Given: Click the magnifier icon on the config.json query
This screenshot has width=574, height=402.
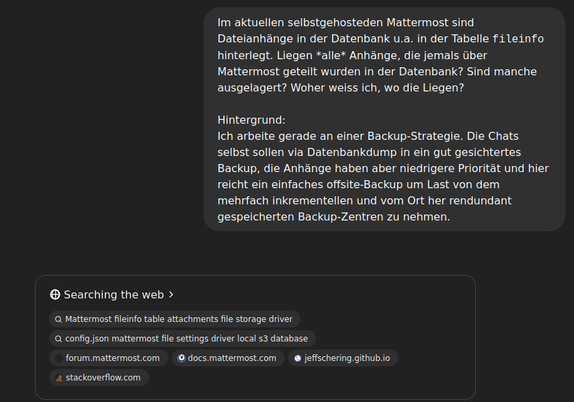Looking at the screenshot, I should click(58, 339).
